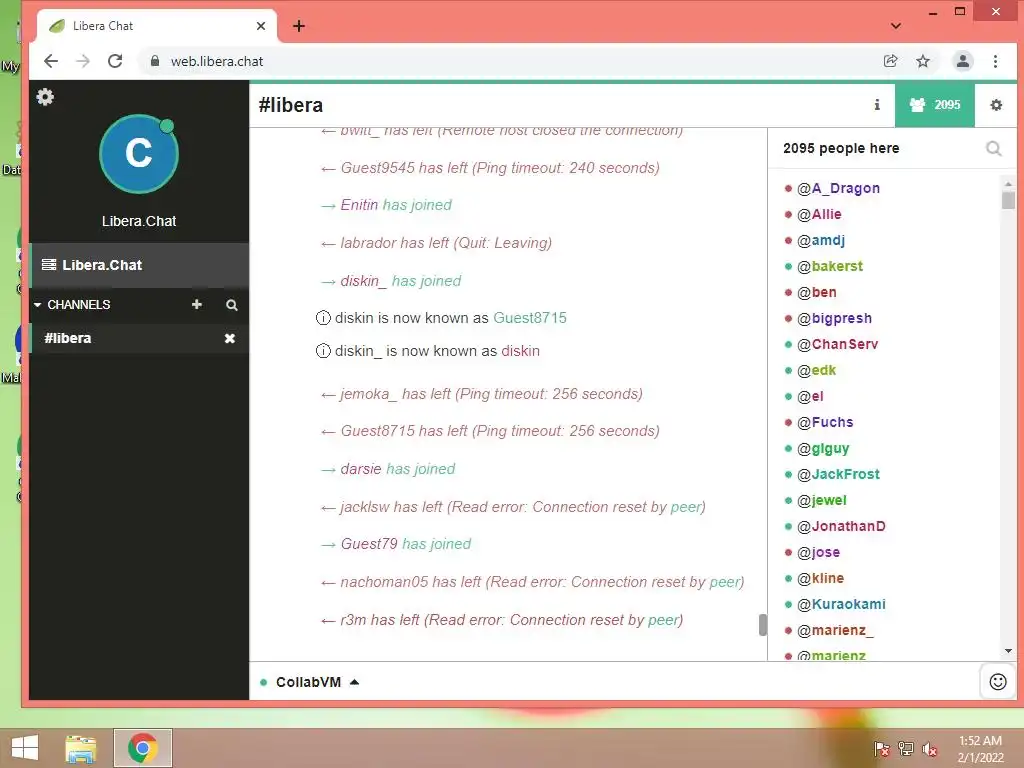The height and width of the screenshot is (768, 1024).
Task: Select user @kline in list
Action: point(820,579)
